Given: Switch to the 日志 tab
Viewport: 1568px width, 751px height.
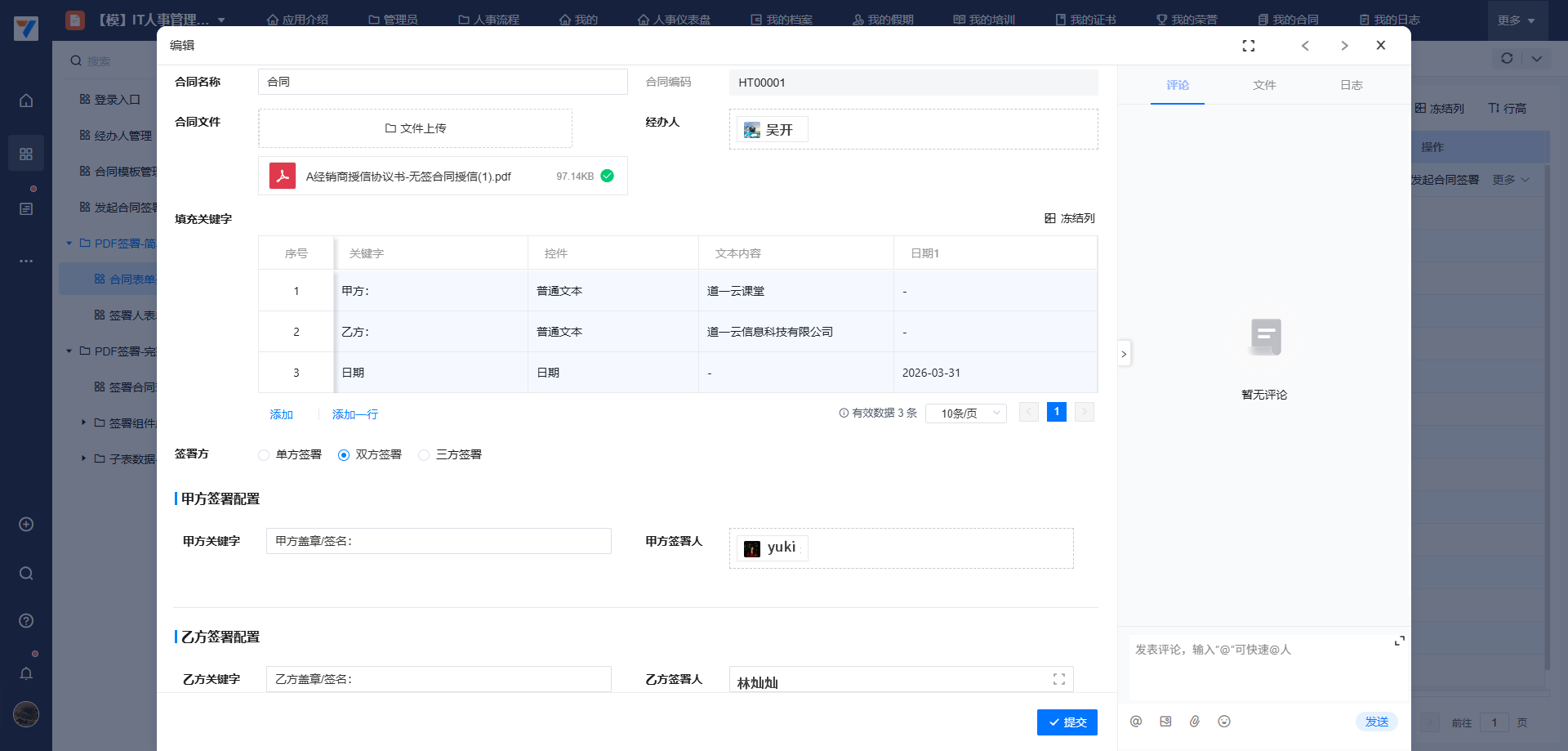Looking at the screenshot, I should pos(1351,85).
